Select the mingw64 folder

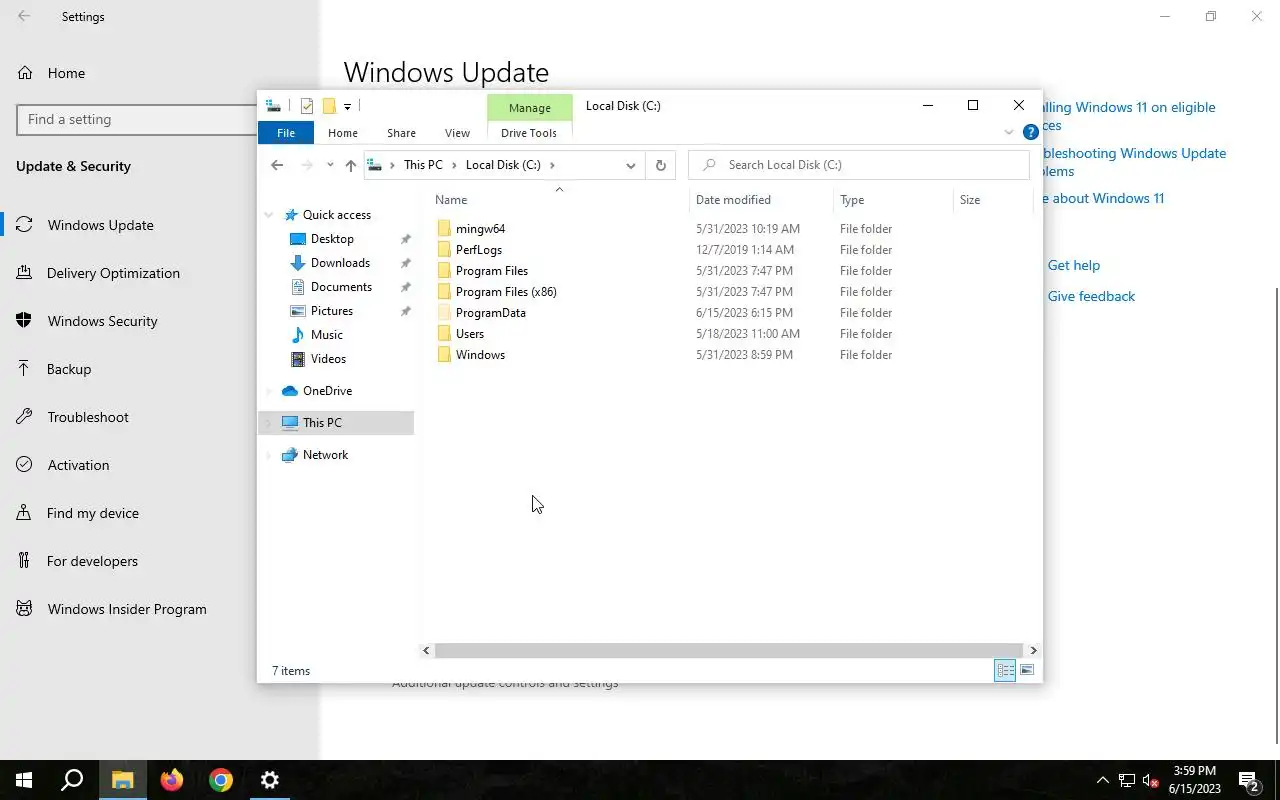(x=480, y=229)
